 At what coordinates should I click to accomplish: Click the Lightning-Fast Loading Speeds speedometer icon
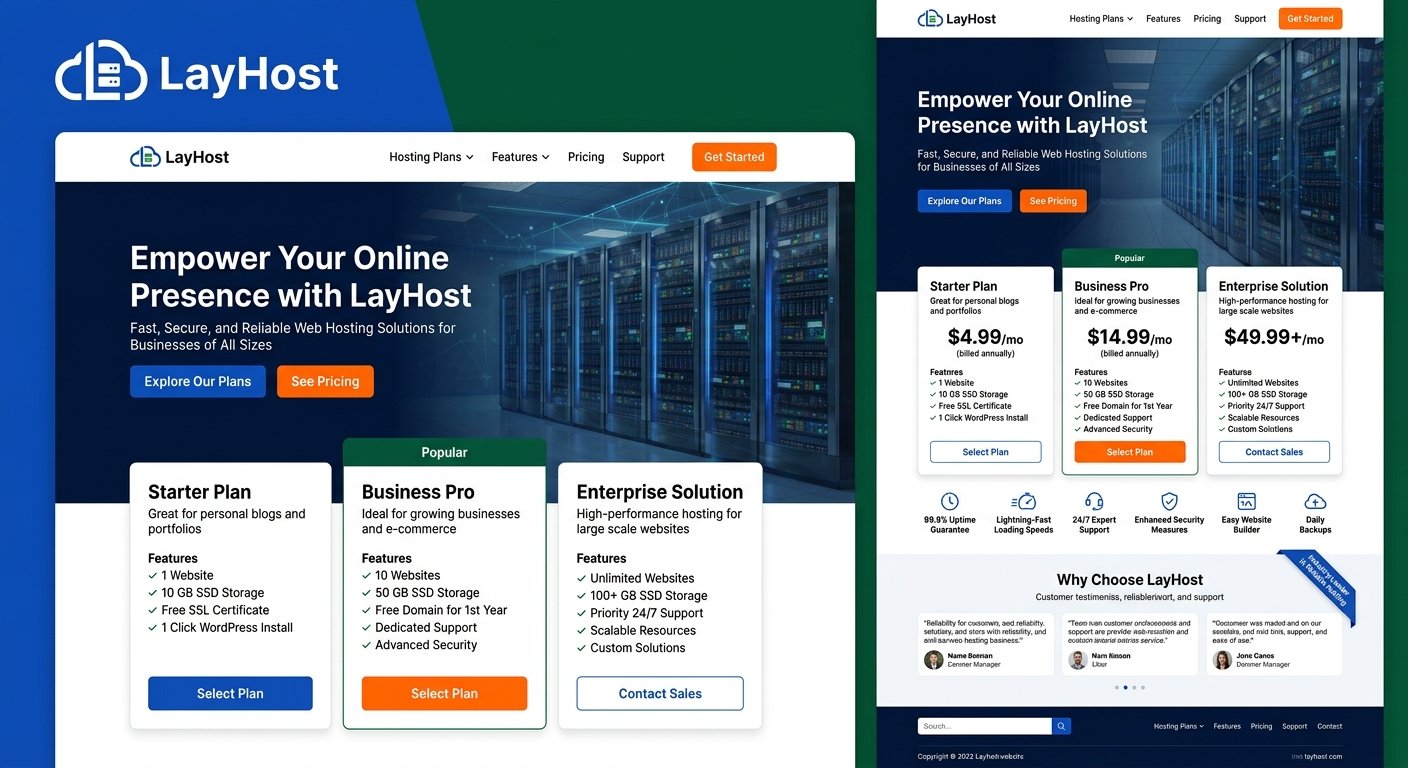pos(1024,501)
